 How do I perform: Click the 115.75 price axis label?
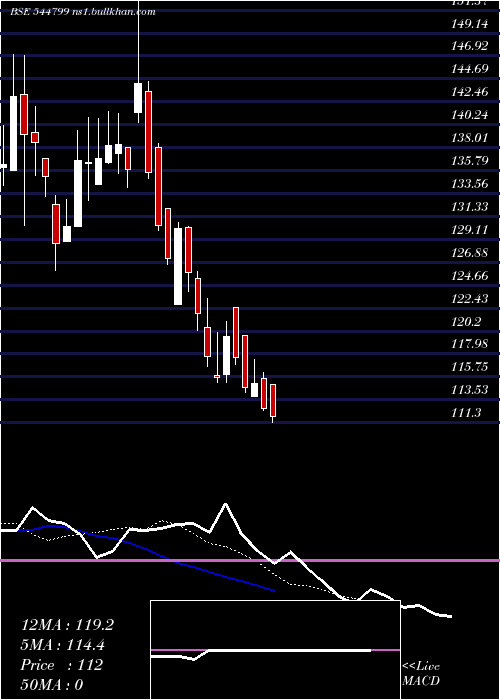[470, 367]
